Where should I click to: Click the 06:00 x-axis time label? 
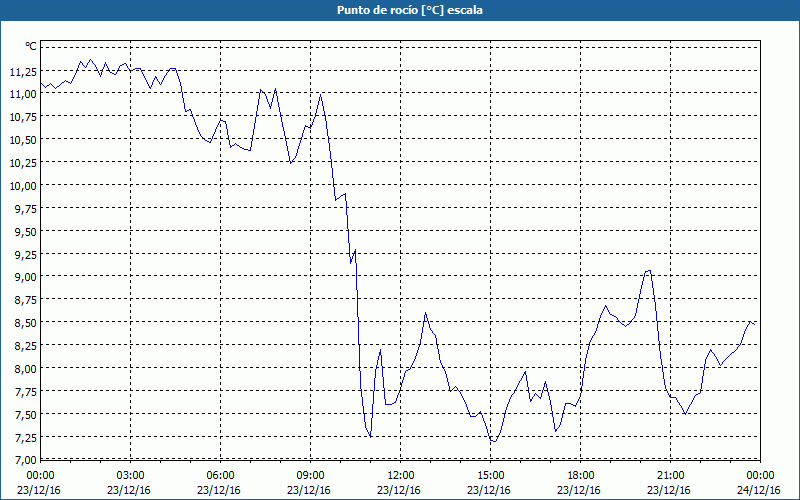coord(220,476)
